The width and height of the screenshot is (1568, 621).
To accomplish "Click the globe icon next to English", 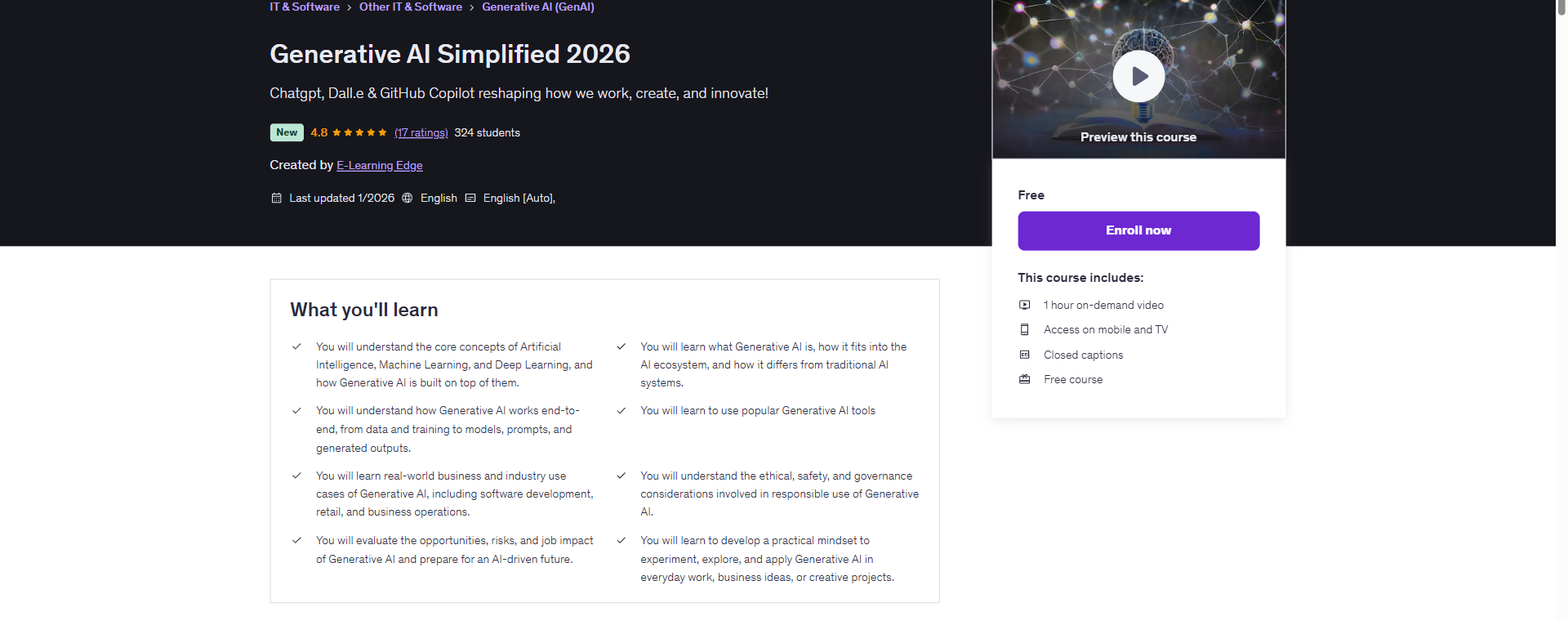I will click(406, 198).
